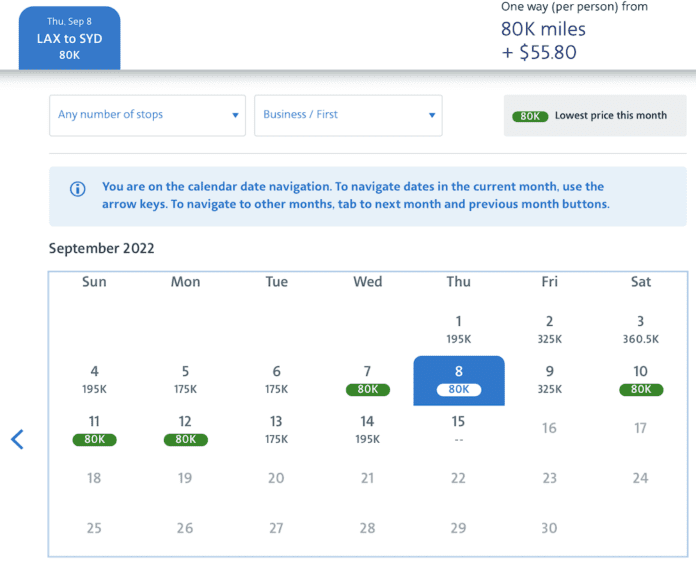Go to previous month using left chevron

tap(17, 438)
